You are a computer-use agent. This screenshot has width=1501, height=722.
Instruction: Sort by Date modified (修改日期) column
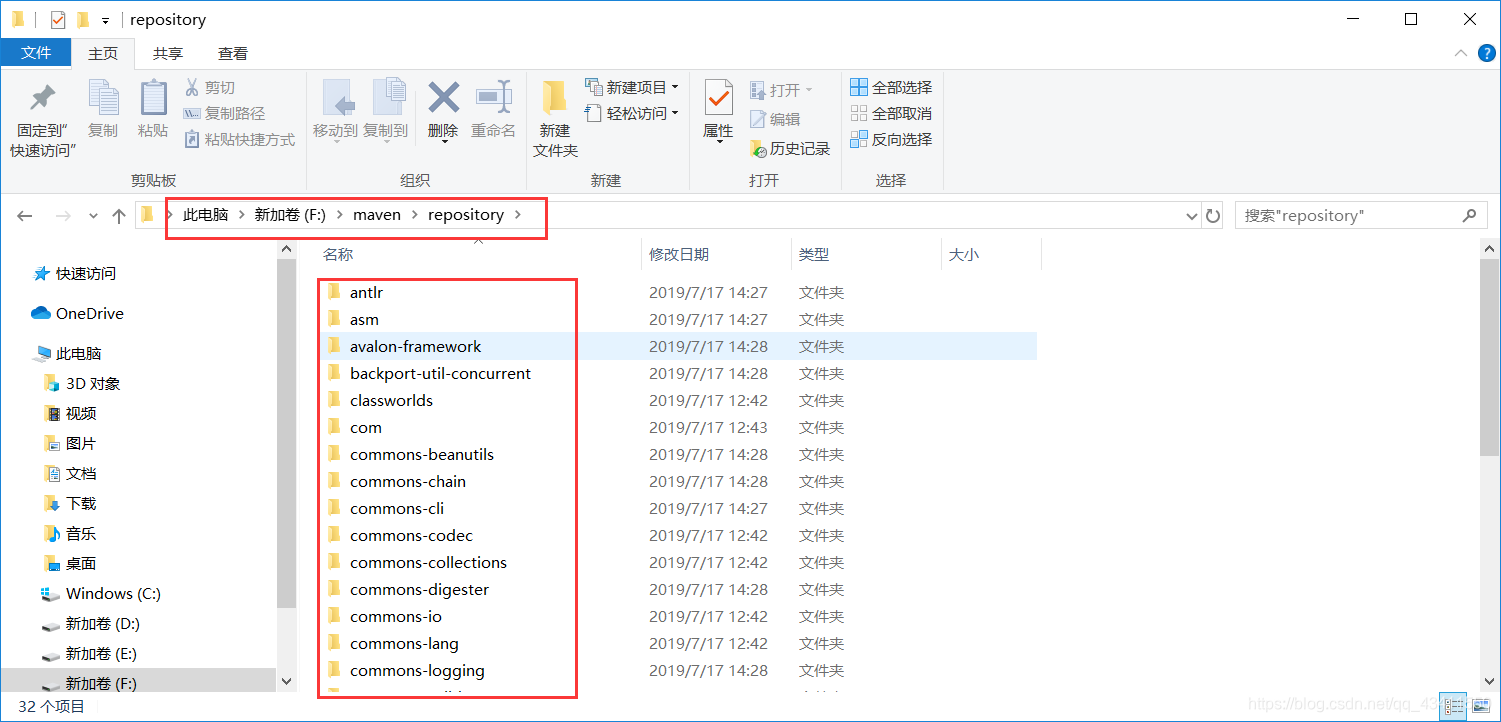point(679,255)
